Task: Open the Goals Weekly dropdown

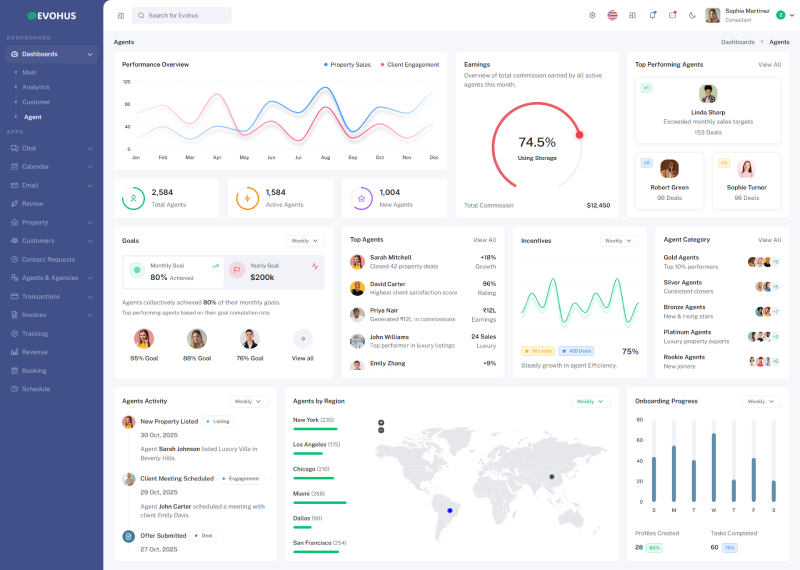Action: pos(304,241)
